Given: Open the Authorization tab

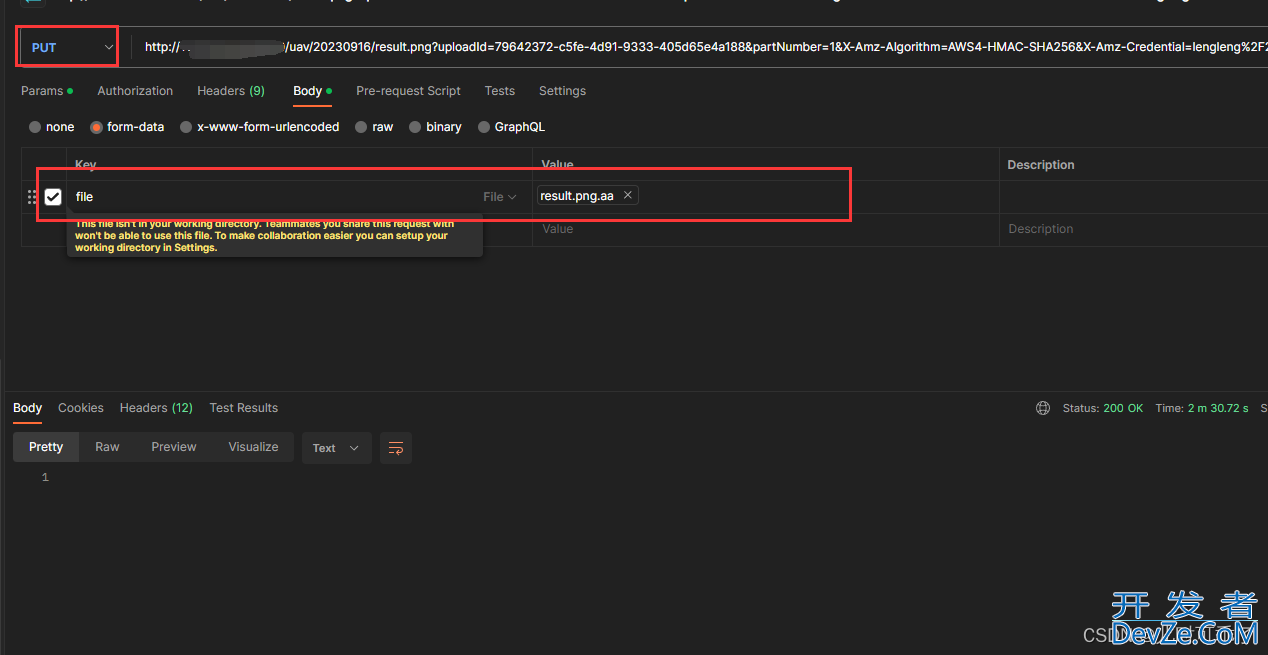Looking at the screenshot, I should (x=135, y=91).
